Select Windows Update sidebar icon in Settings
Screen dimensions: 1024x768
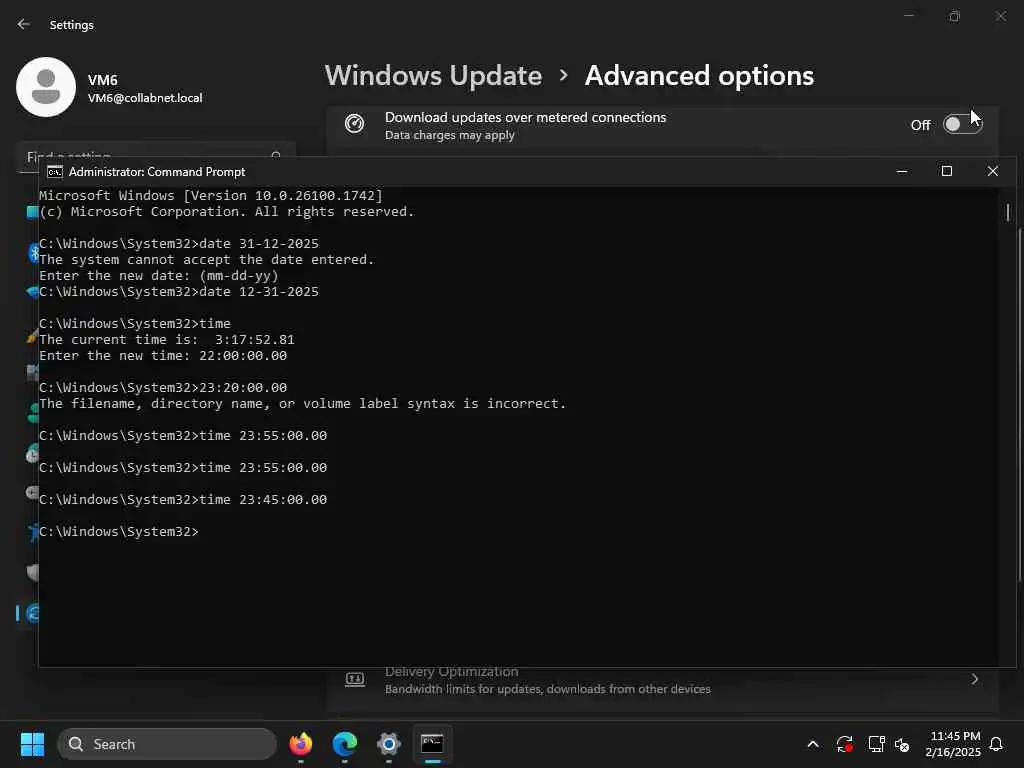pyautogui.click(x=32, y=613)
